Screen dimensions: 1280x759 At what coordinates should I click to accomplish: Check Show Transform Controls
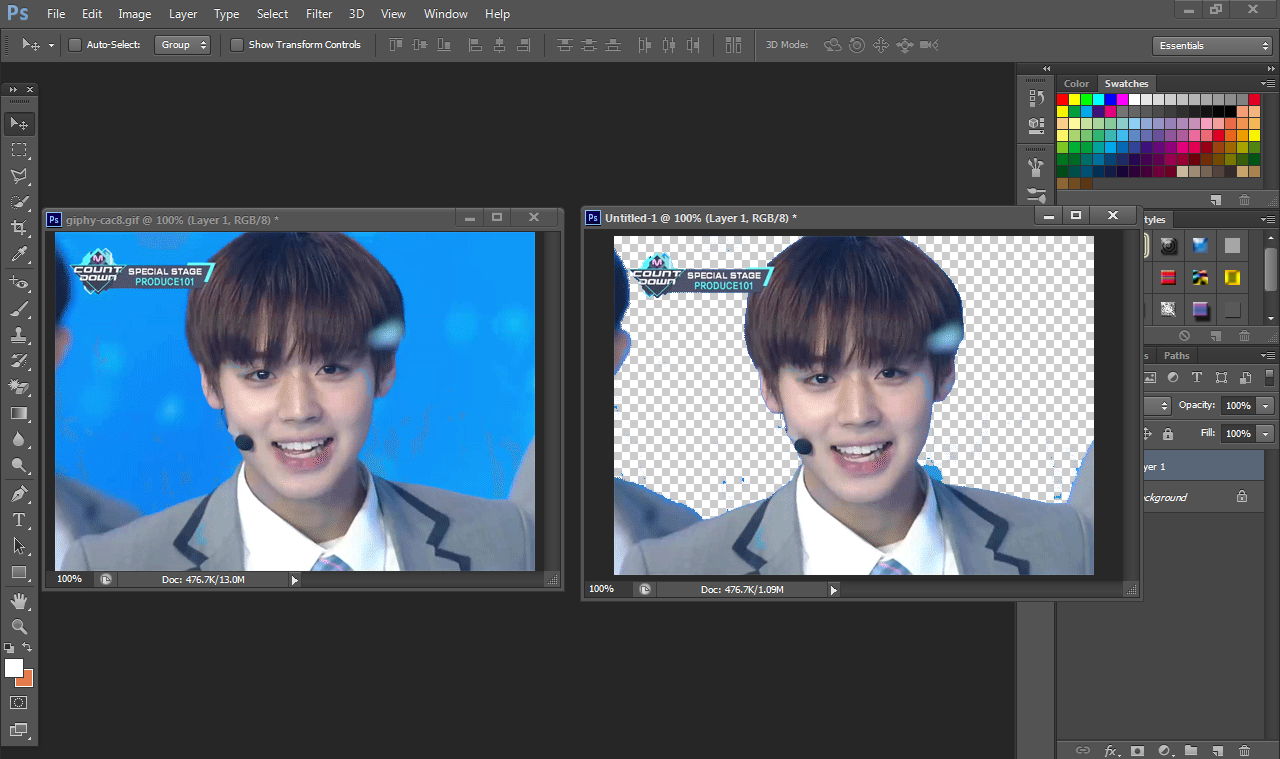(237, 45)
